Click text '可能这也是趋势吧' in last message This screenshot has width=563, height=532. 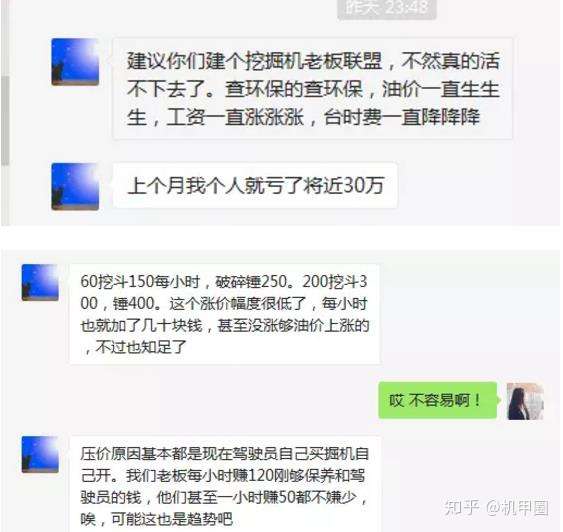point(172,519)
